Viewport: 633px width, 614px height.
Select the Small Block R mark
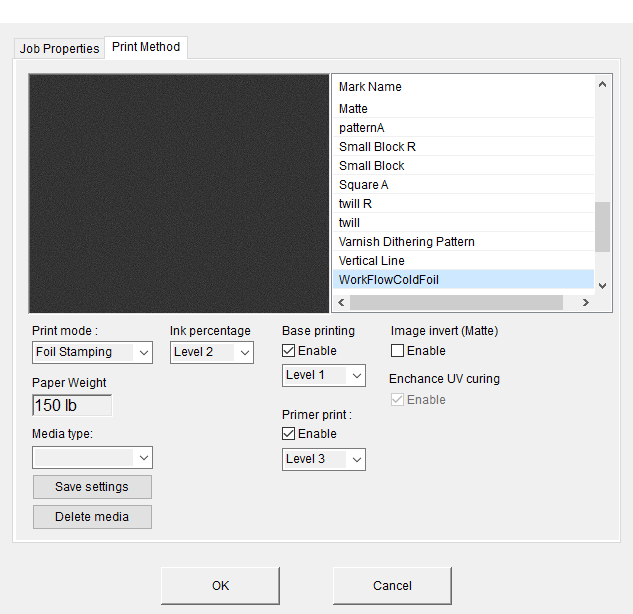pyautogui.click(x=463, y=147)
